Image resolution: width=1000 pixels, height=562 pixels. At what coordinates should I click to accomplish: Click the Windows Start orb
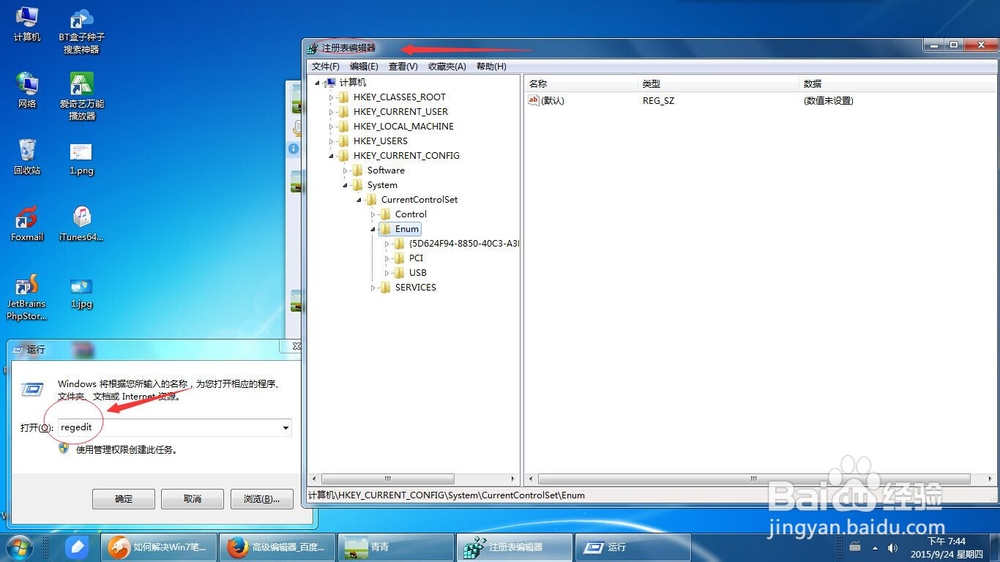(x=20, y=548)
